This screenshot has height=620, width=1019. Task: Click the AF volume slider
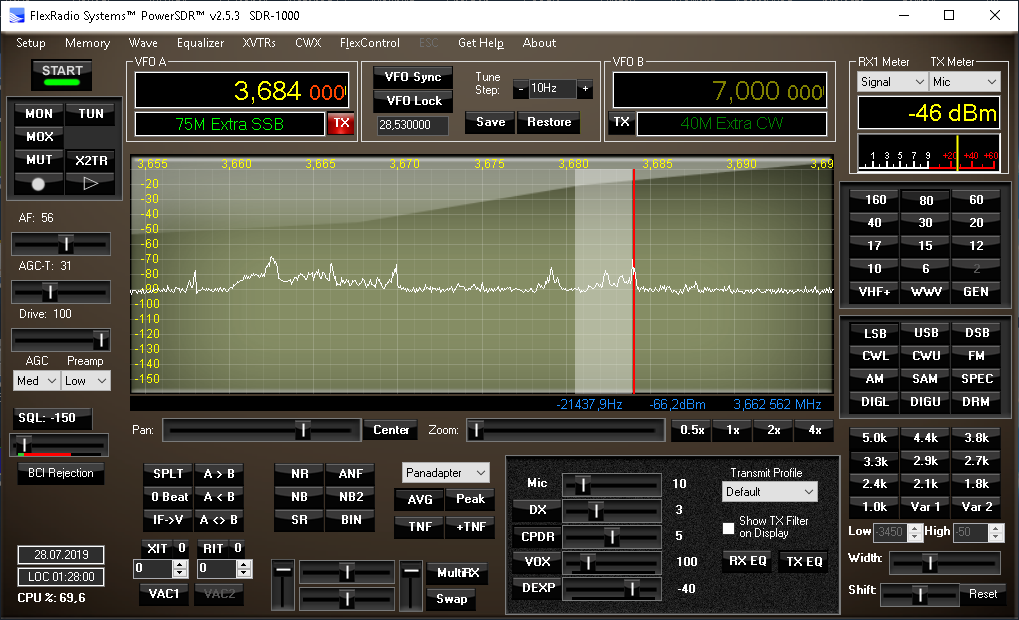(60, 244)
